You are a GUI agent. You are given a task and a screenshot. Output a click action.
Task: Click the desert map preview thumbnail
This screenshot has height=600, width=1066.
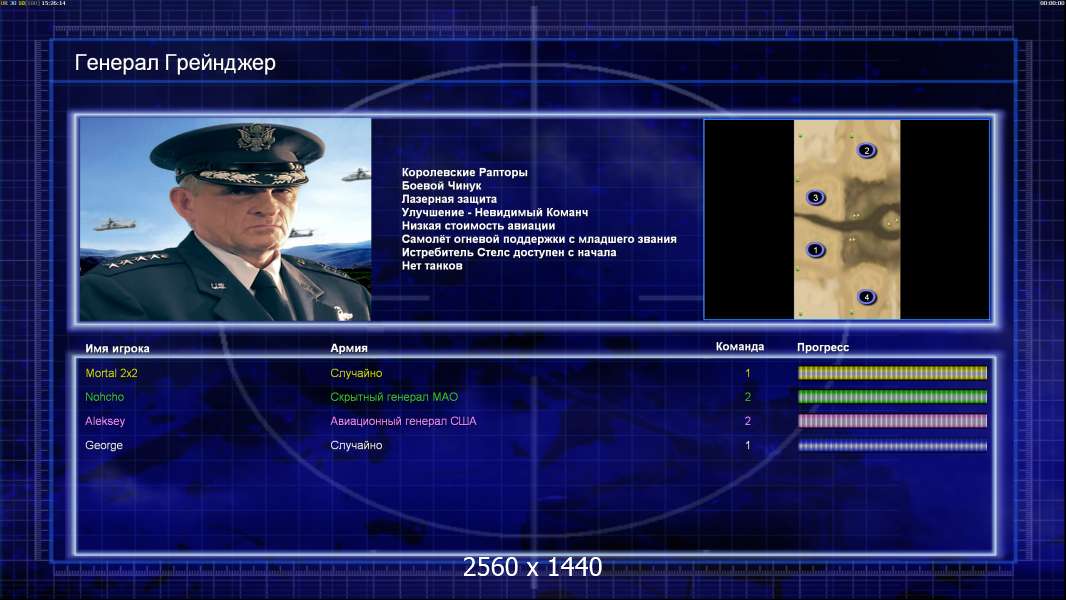tap(847, 219)
